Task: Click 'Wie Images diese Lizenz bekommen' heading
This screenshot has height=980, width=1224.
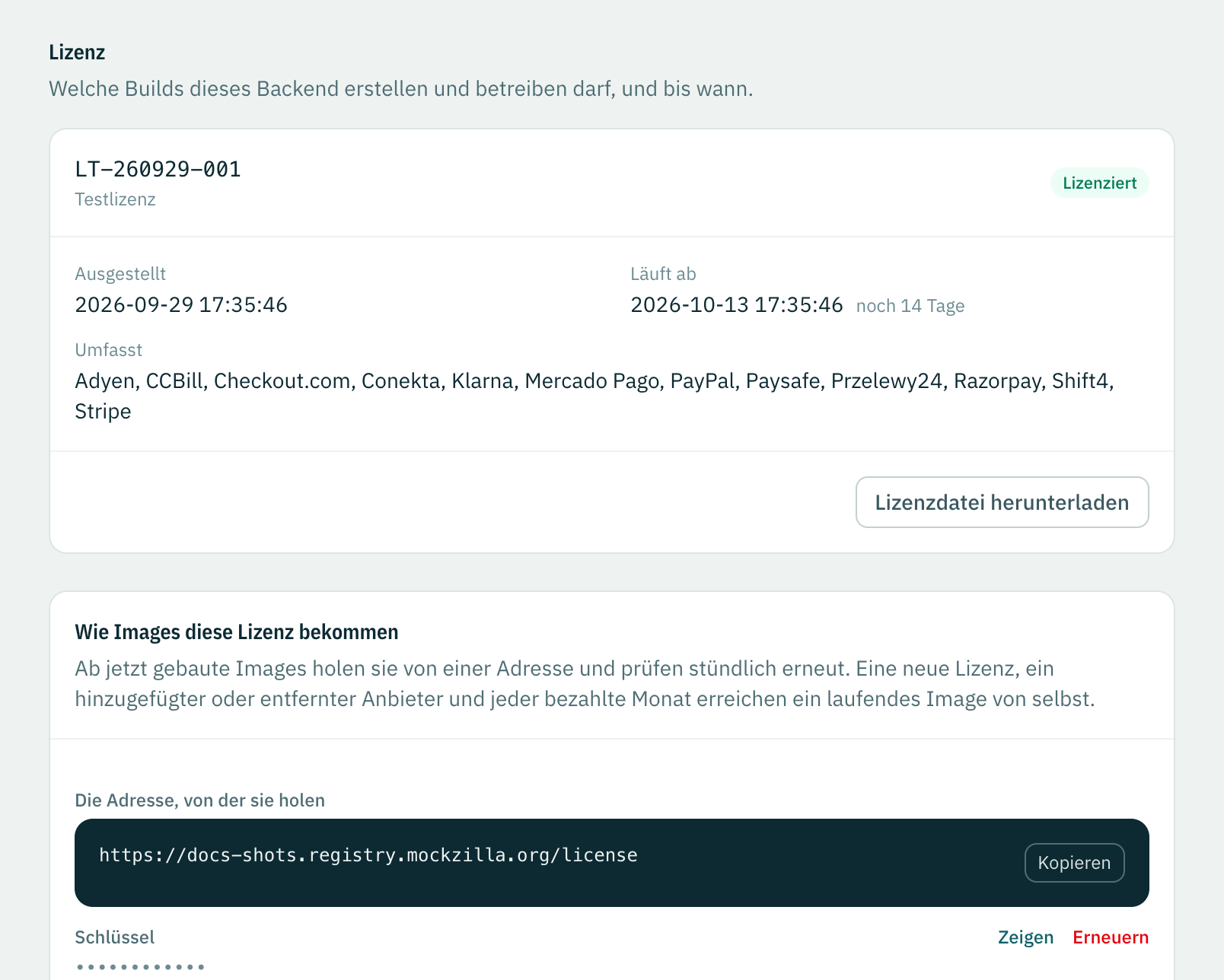Action: [237, 632]
